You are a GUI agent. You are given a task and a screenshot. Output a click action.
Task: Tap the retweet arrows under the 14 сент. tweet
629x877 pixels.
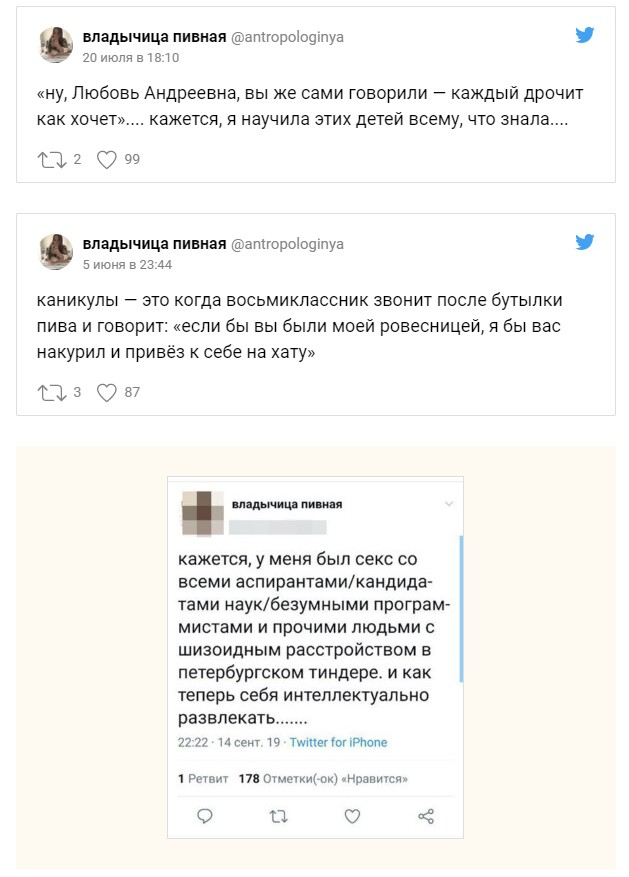279,816
